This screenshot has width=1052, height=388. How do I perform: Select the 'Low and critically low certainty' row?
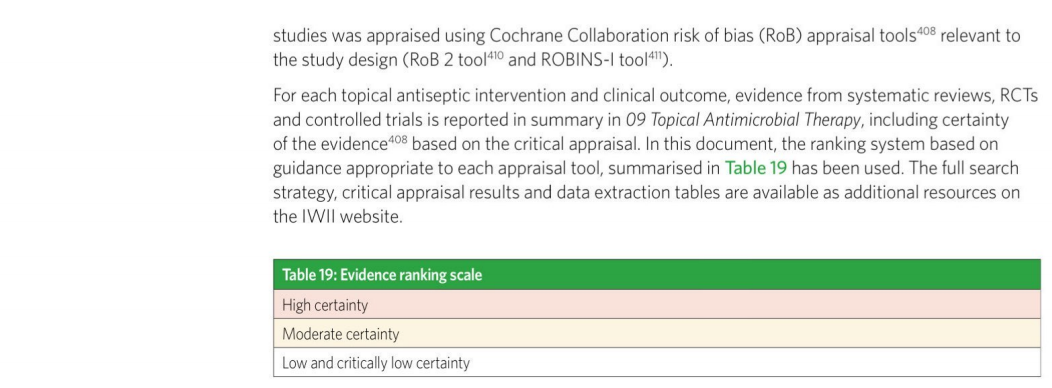657,362
